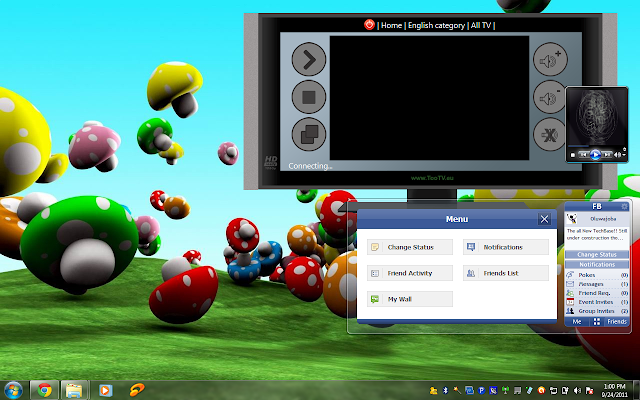Mute the TV gadget sound
This screenshot has width=640, height=400.
tap(549, 134)
